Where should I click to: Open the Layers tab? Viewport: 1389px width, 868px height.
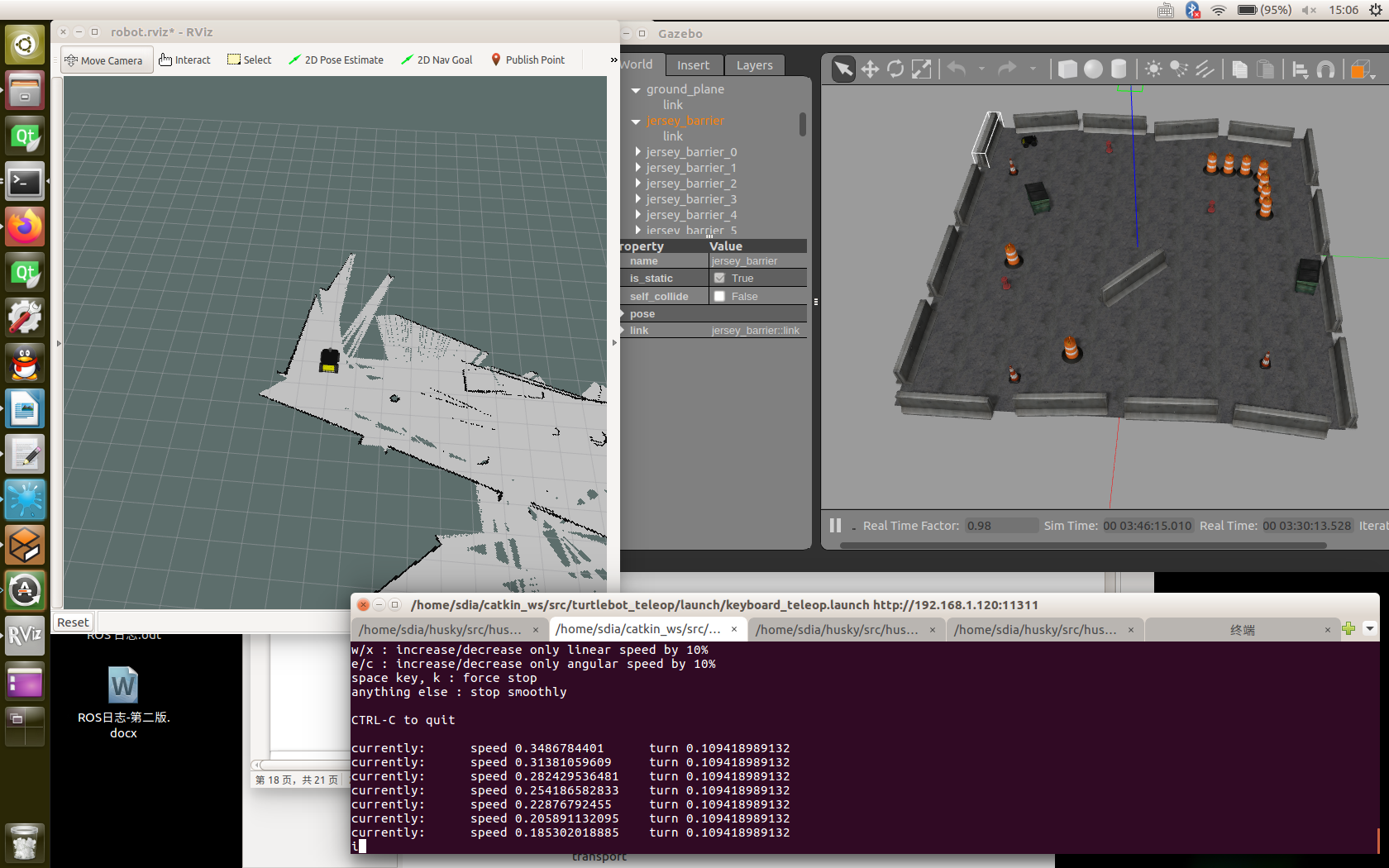[x=754, y=65]
